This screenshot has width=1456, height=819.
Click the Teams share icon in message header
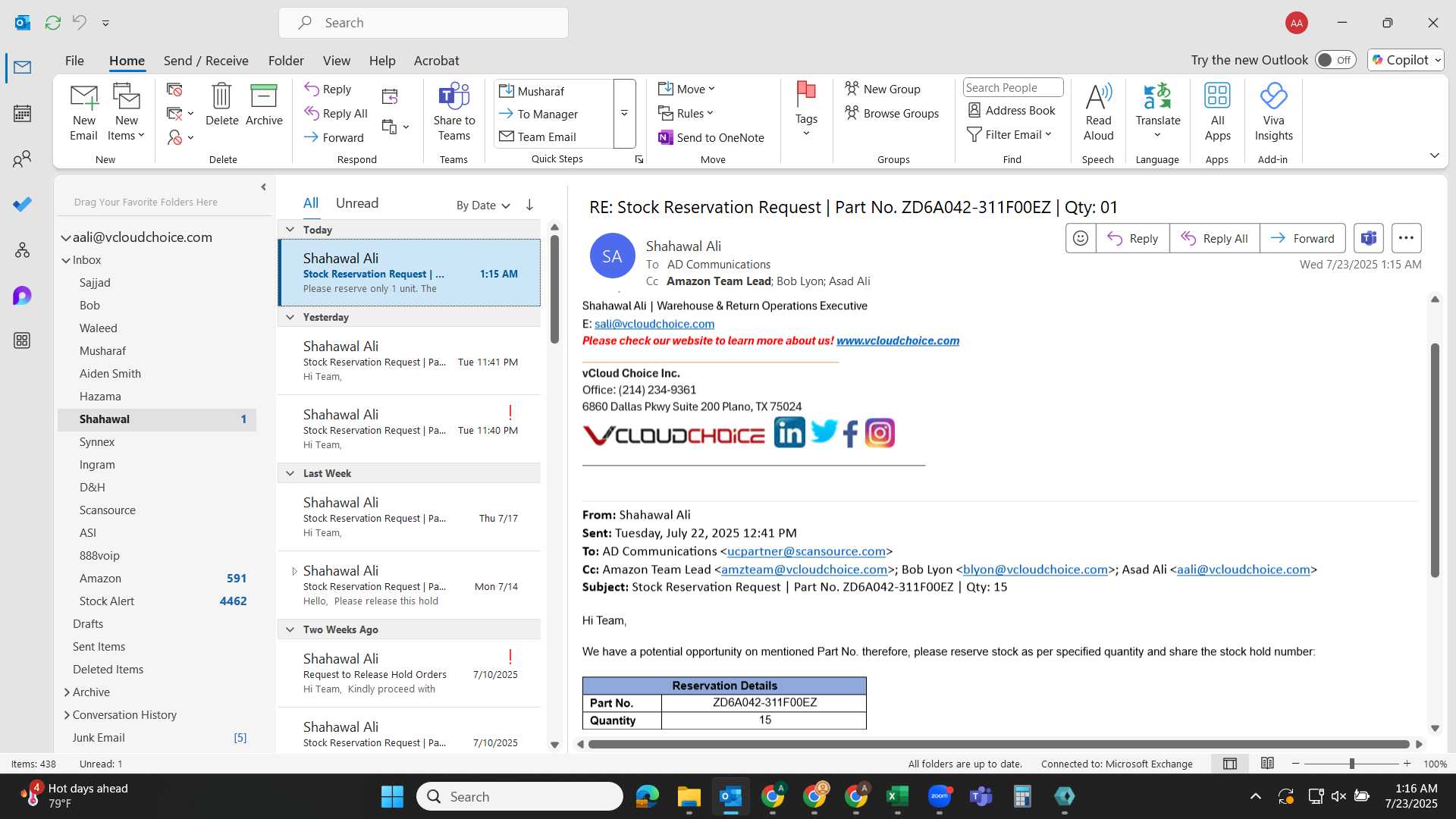[x=1368, y=238]
